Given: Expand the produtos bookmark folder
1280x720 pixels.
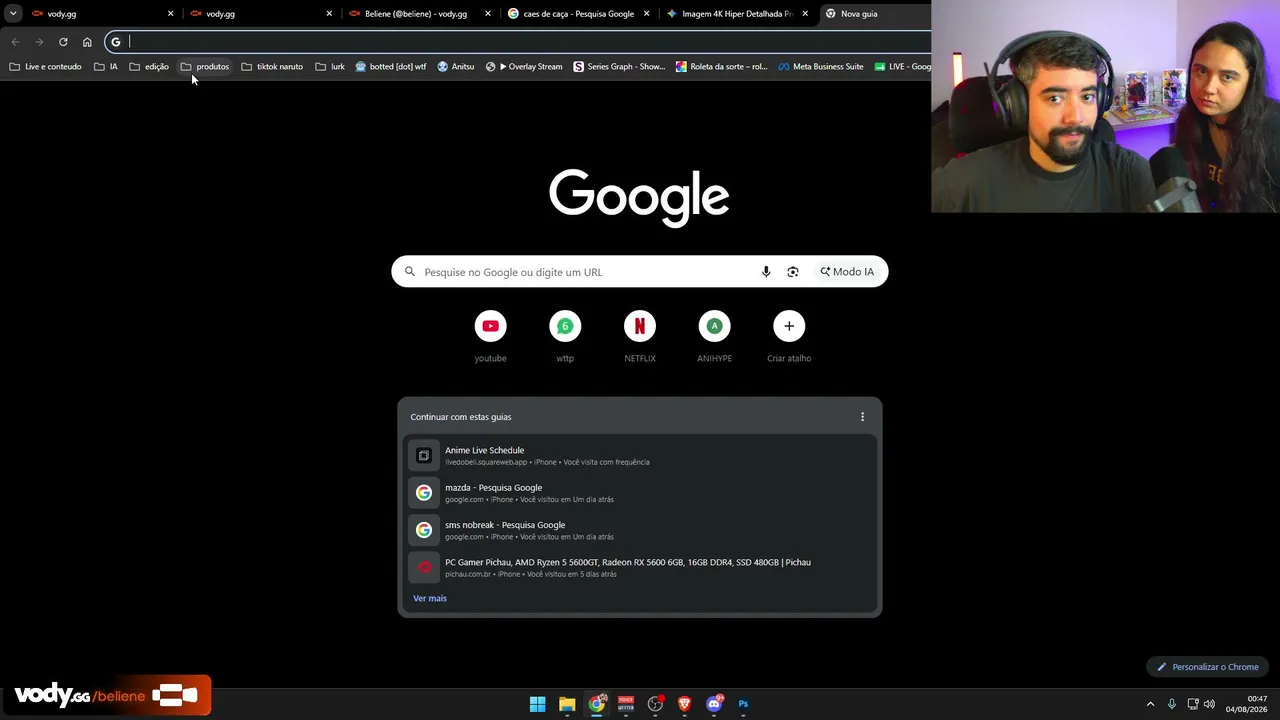Looking at the screenshot, I should [205, 67].
